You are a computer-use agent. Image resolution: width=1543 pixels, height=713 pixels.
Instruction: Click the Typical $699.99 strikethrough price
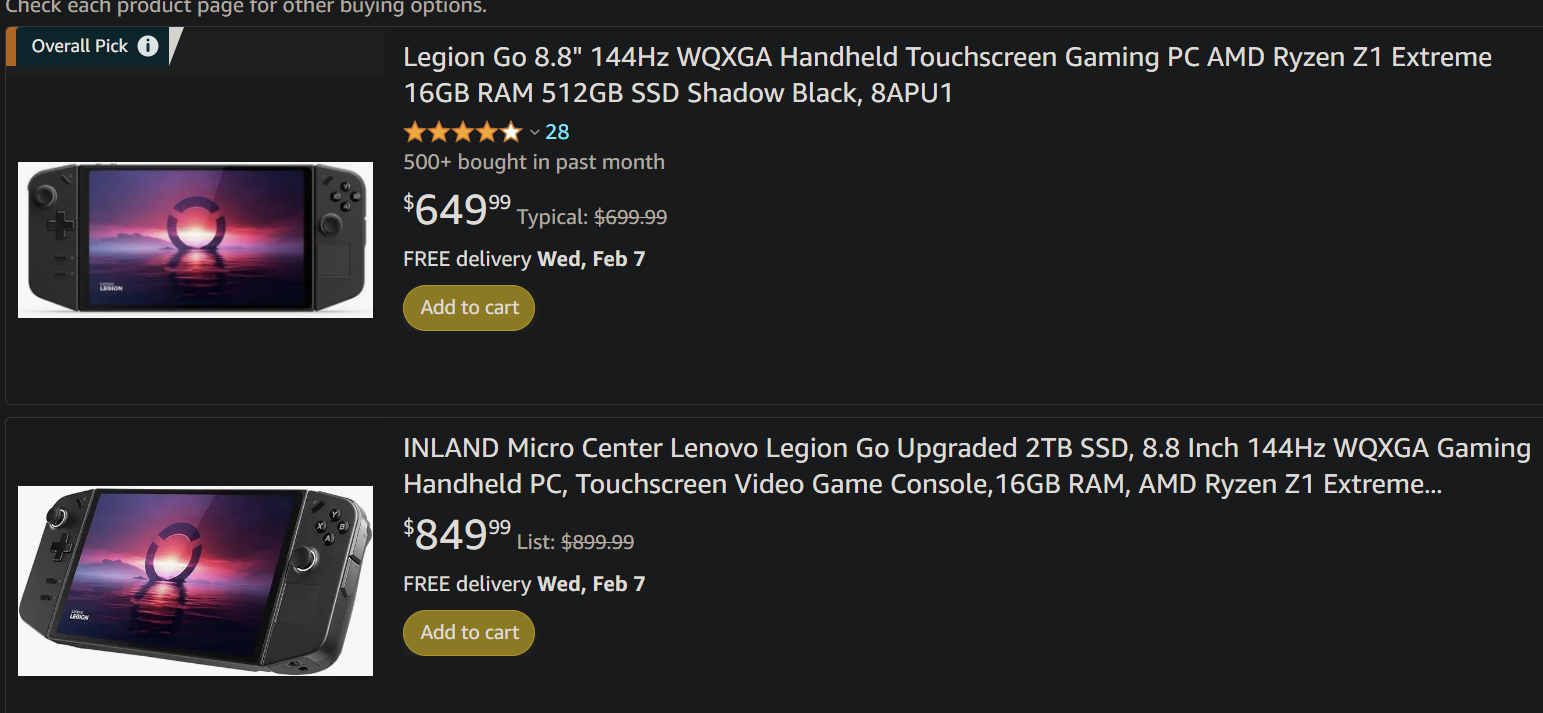(x=630, y=217)
